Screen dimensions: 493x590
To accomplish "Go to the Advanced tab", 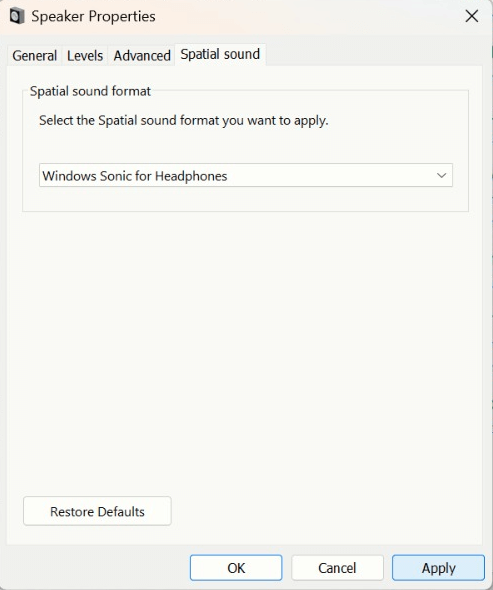I will 142,56.
